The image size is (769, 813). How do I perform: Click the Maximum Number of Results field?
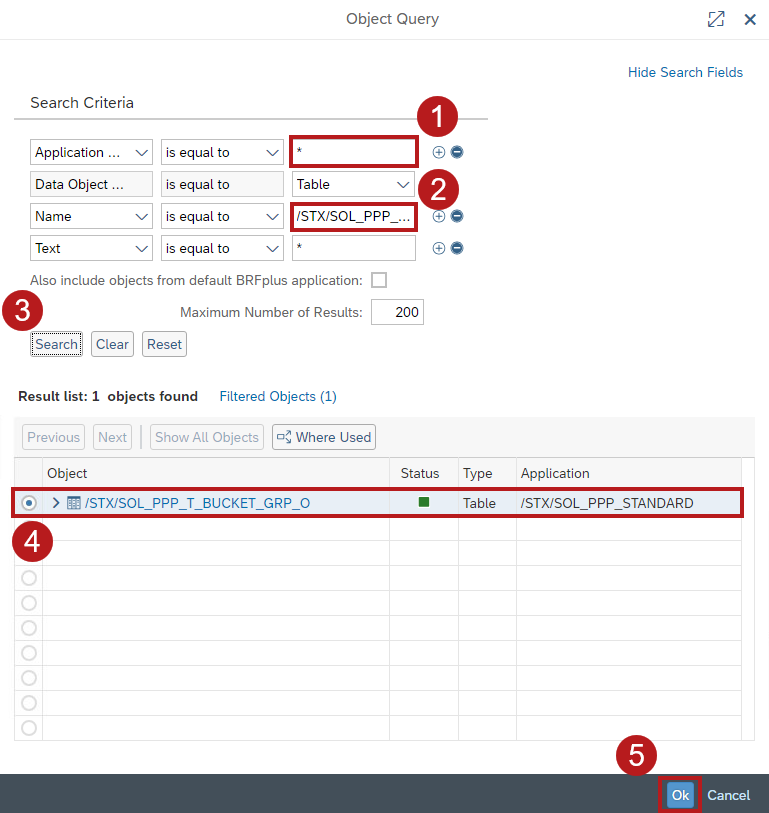[x=397, y=312]
